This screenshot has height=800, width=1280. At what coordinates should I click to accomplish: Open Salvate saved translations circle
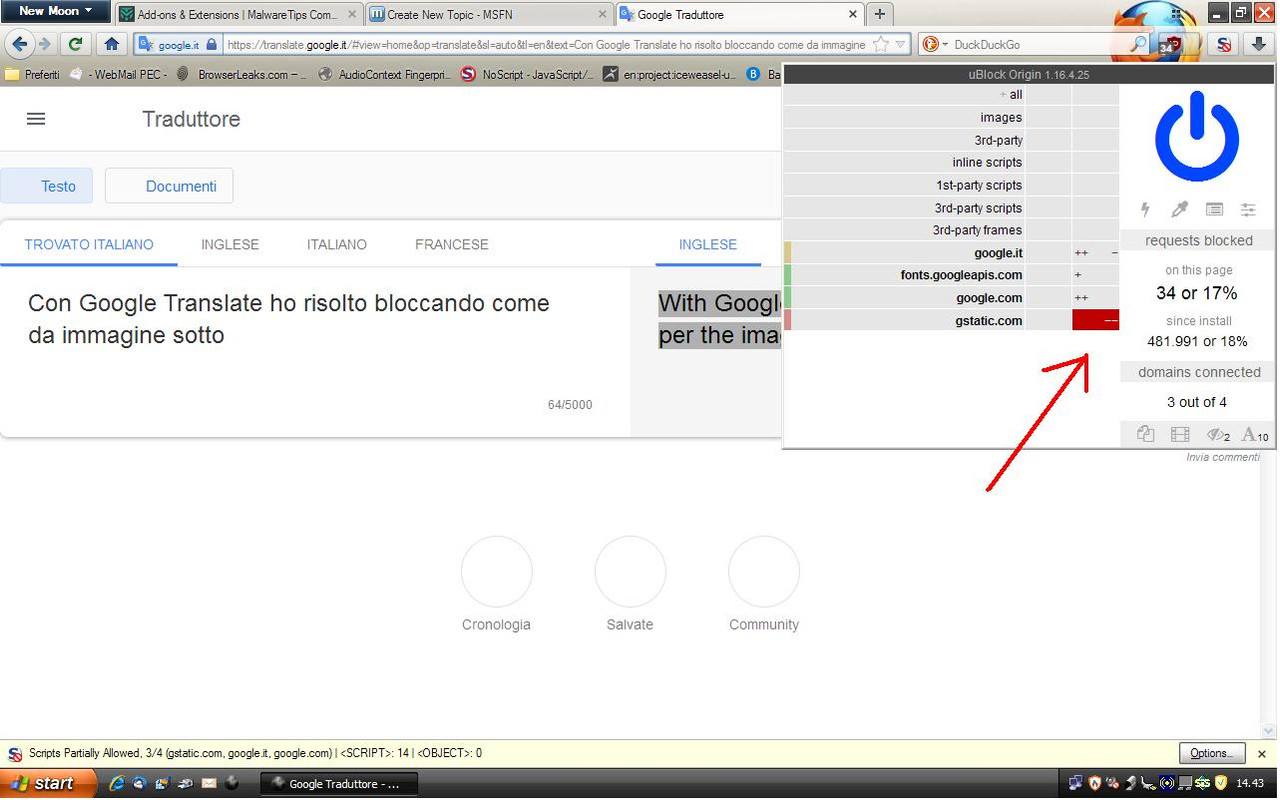click(x=630, y=572)
